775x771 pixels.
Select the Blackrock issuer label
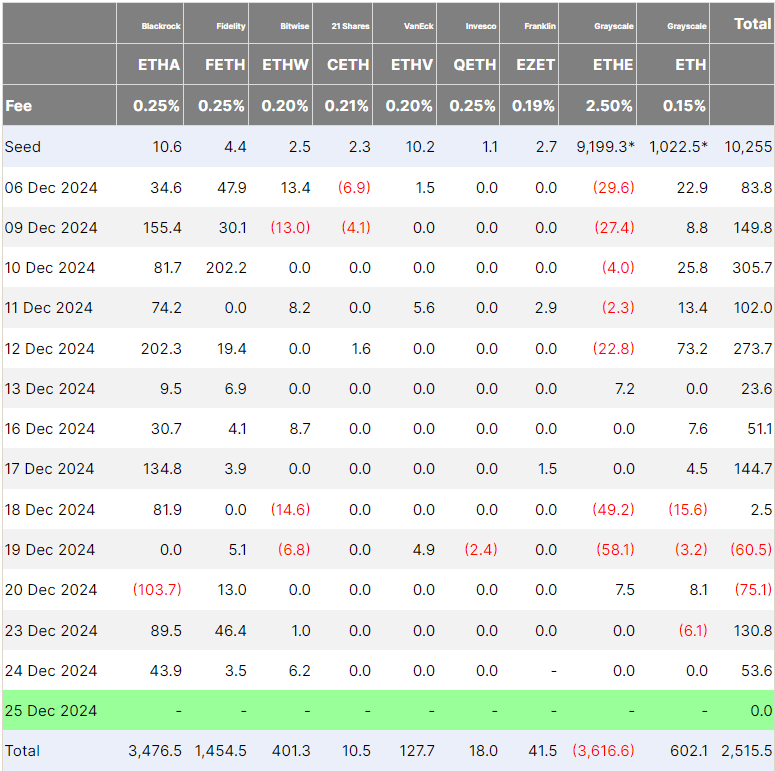pos(161,25)
